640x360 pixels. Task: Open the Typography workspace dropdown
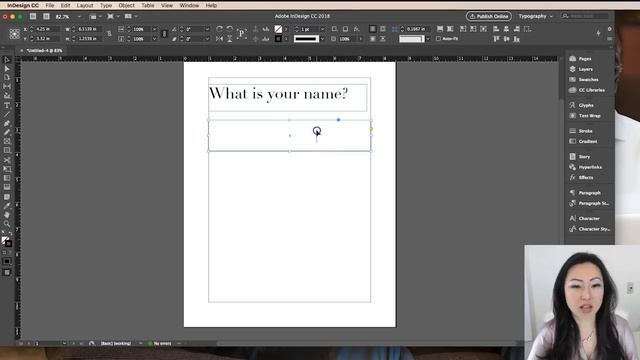tap(535, 16)
